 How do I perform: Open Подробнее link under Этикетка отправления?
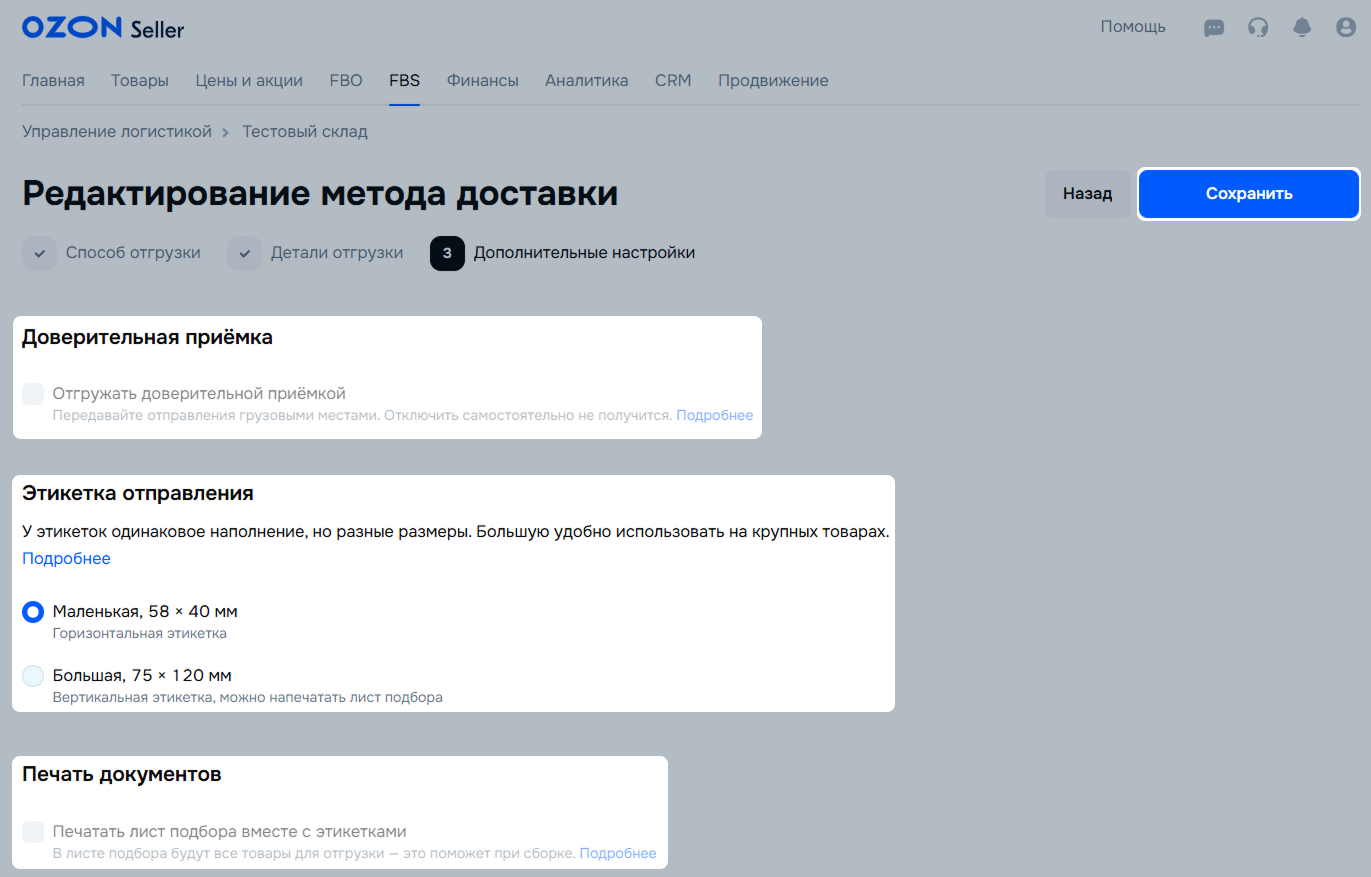[66, 559]
